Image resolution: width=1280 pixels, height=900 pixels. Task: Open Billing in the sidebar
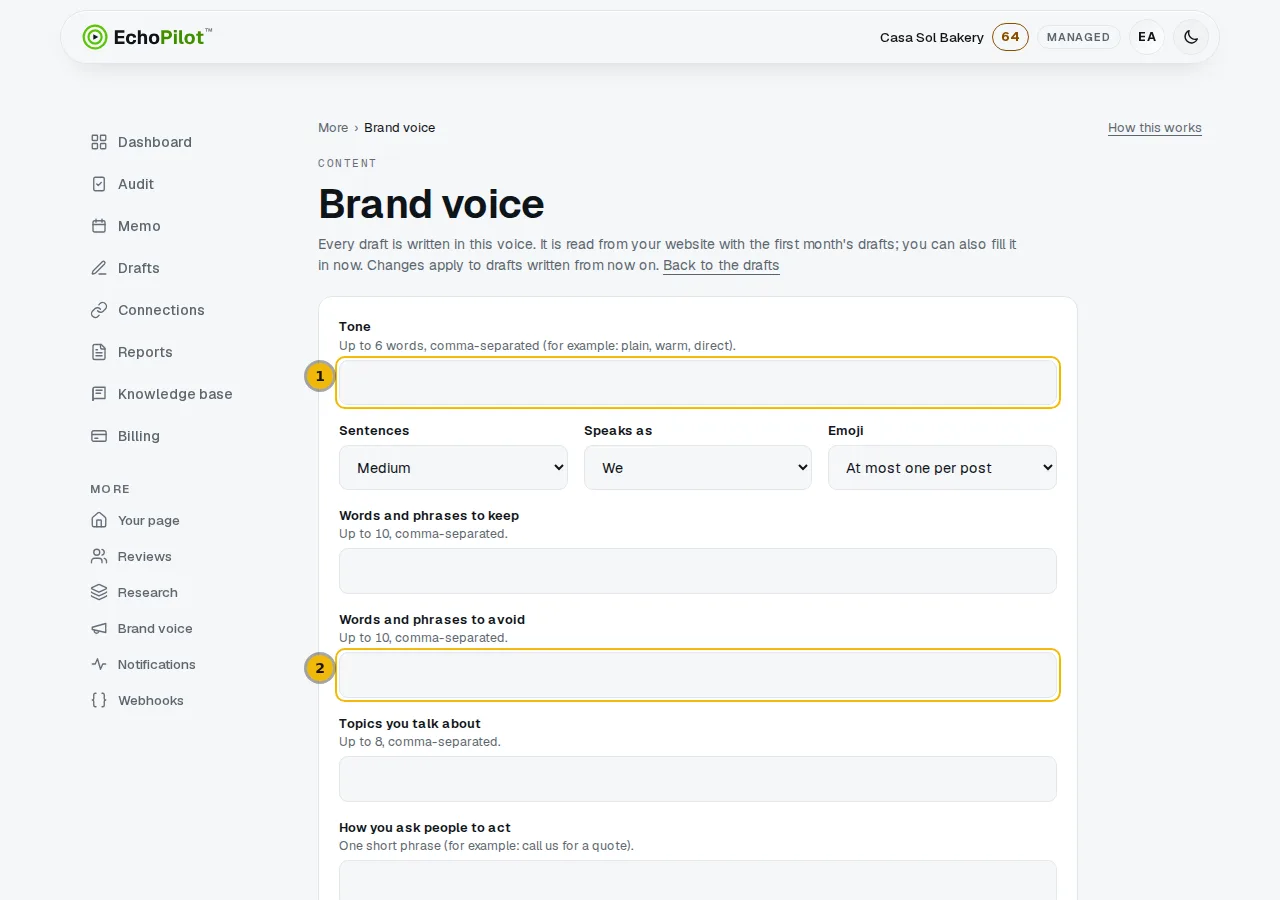139,436
